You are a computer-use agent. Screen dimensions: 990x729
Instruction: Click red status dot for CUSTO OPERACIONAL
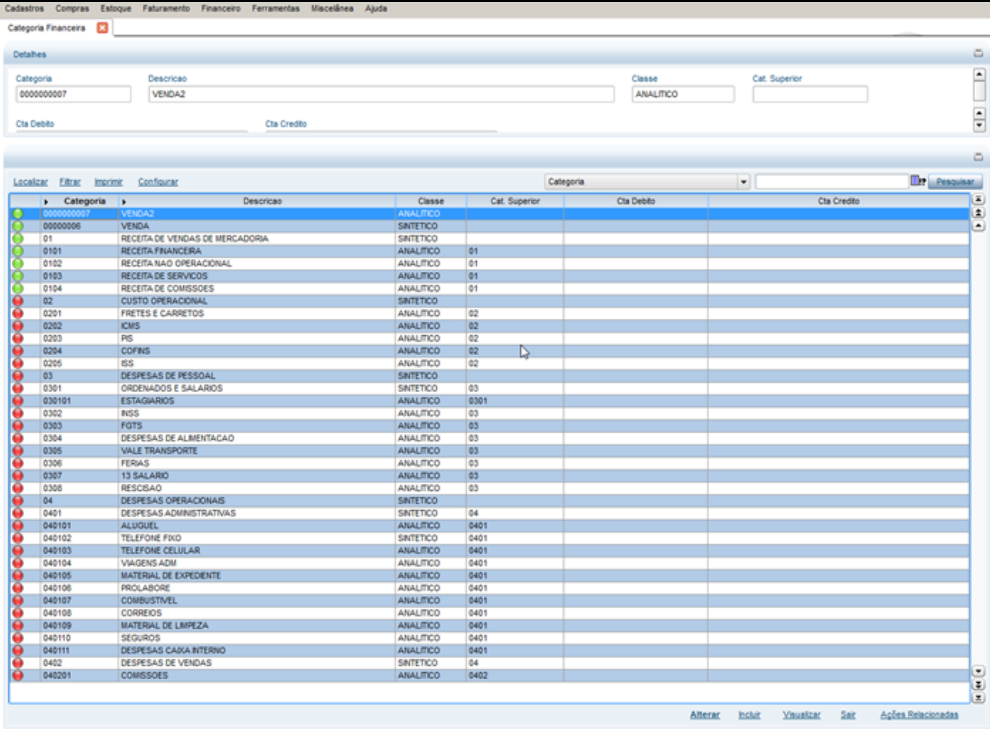pos(18,301)
